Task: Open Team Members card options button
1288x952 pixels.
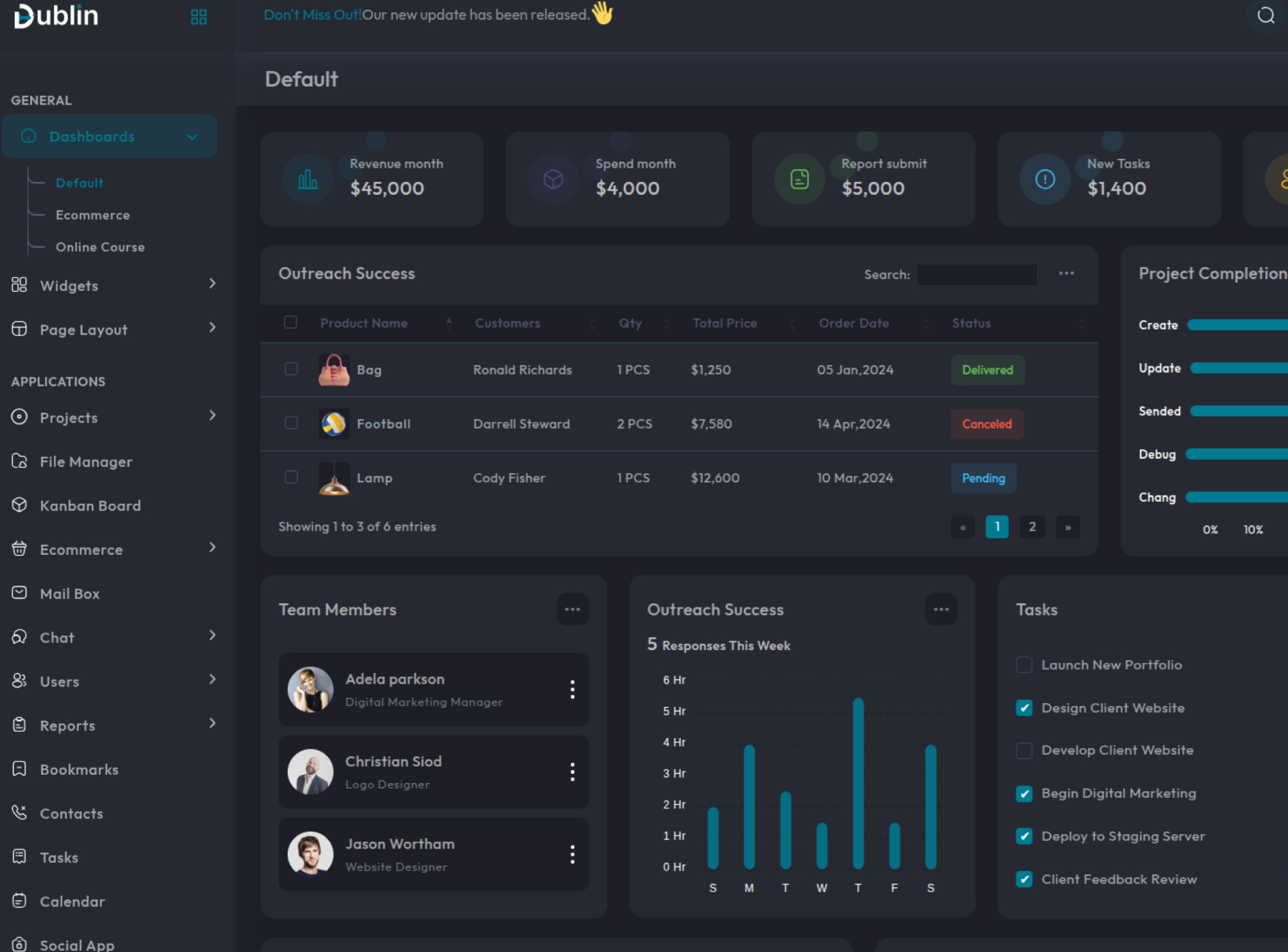Action: click(x=572, y=609)
